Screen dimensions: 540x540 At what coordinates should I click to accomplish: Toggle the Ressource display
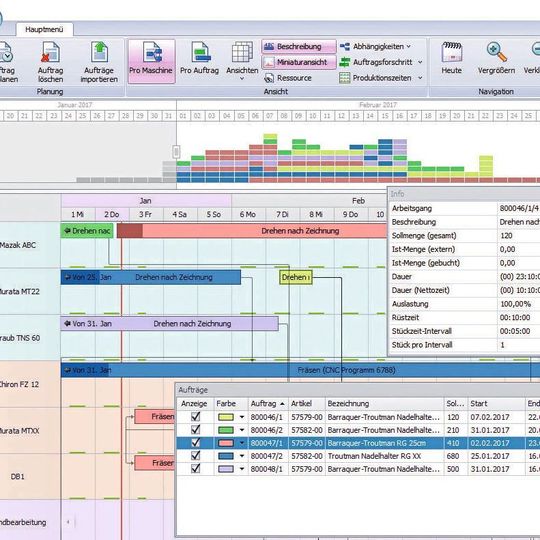click(x=288, y=78)
